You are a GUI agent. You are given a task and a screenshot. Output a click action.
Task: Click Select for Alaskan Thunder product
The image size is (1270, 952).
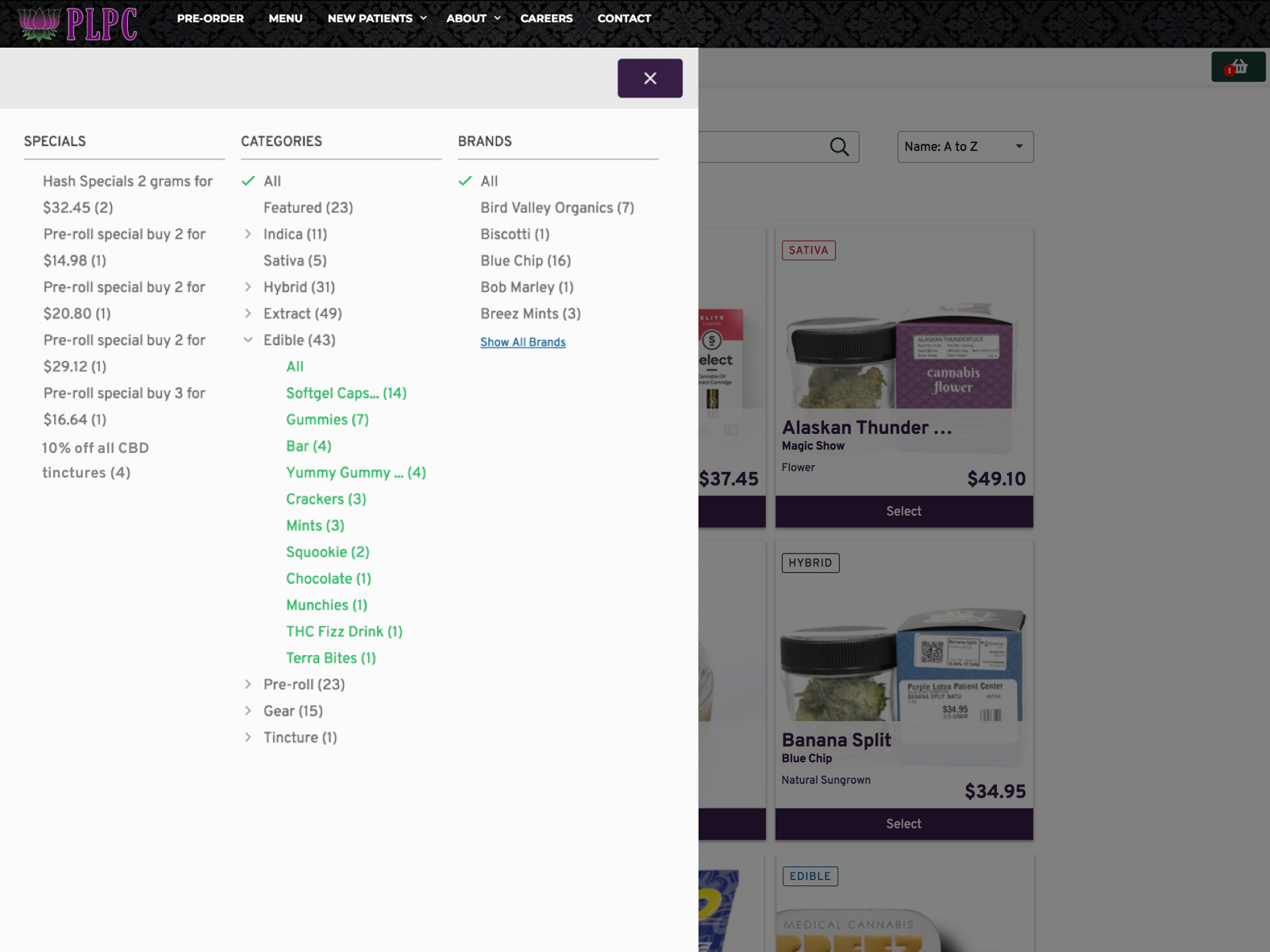904,512
